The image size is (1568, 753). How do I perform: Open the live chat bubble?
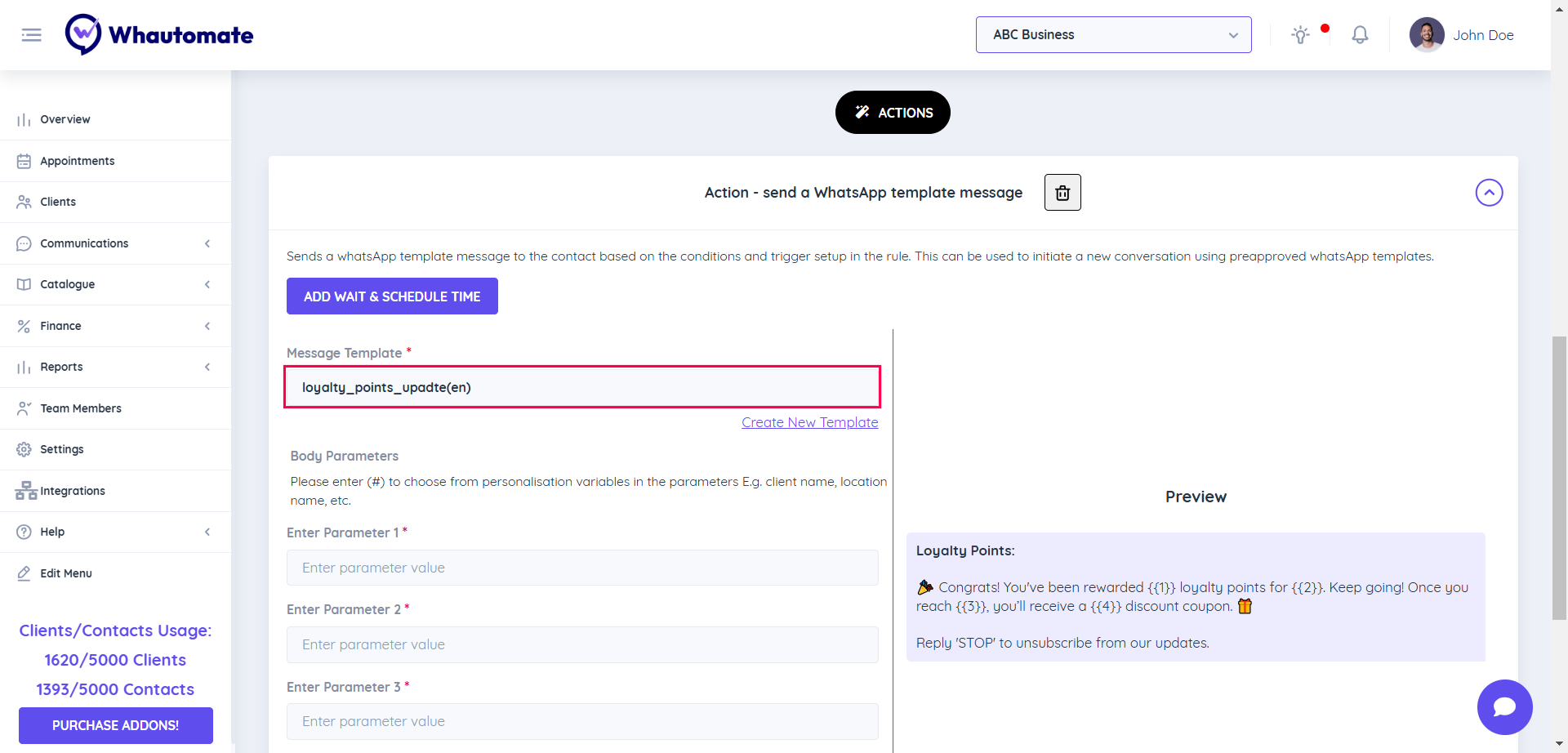pos(1504,707)
